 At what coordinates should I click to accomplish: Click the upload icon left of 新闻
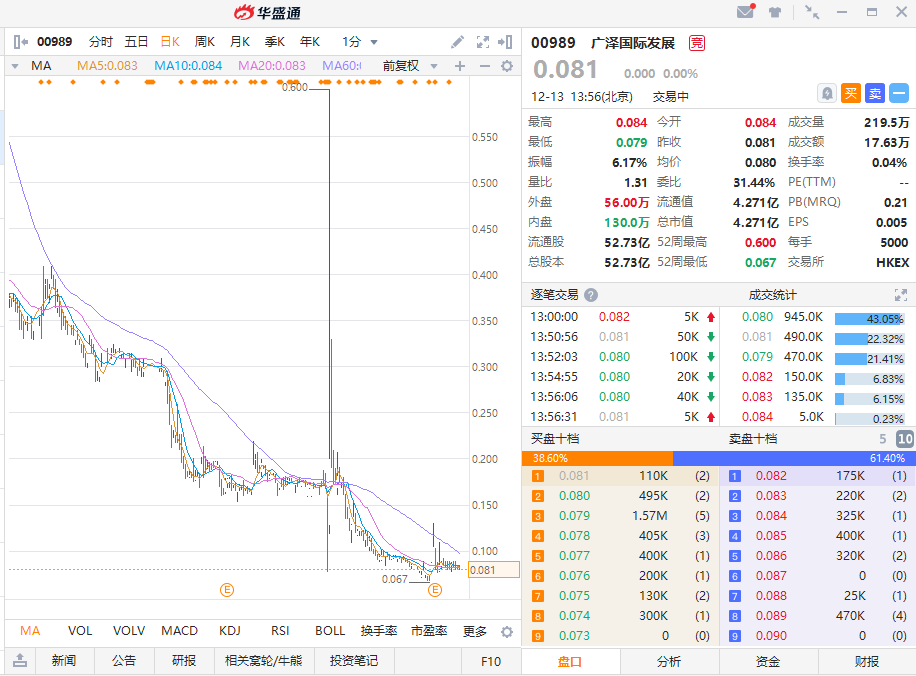point(19,661)
